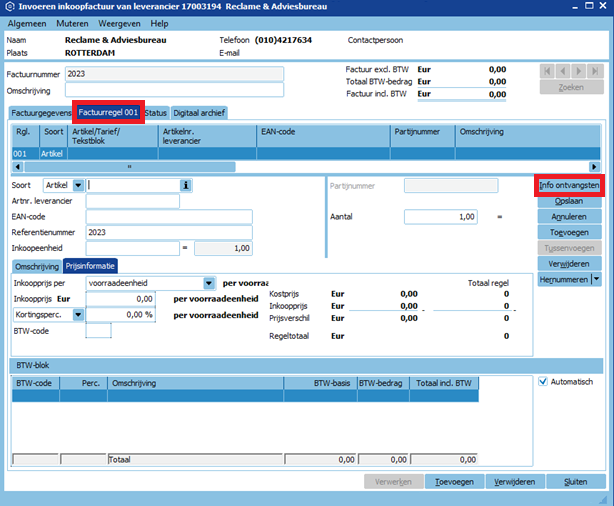Click the application icon in the title bar
614x506 pixels.
coord(9,7)
